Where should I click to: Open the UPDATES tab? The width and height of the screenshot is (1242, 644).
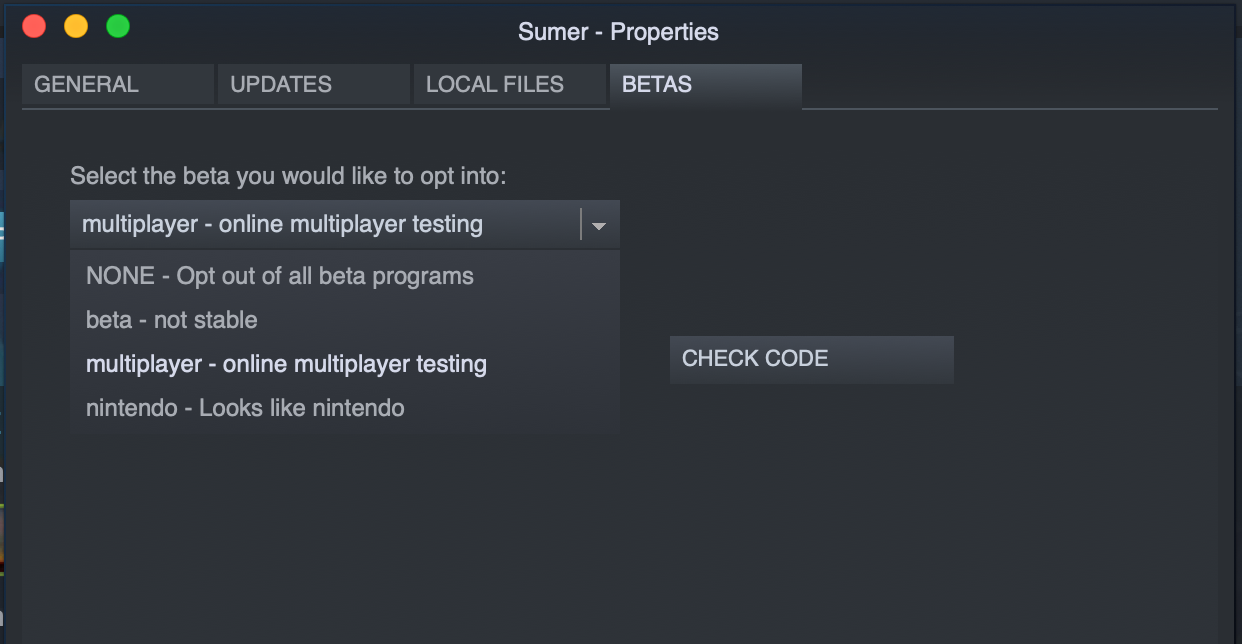(x=313, y=85)
